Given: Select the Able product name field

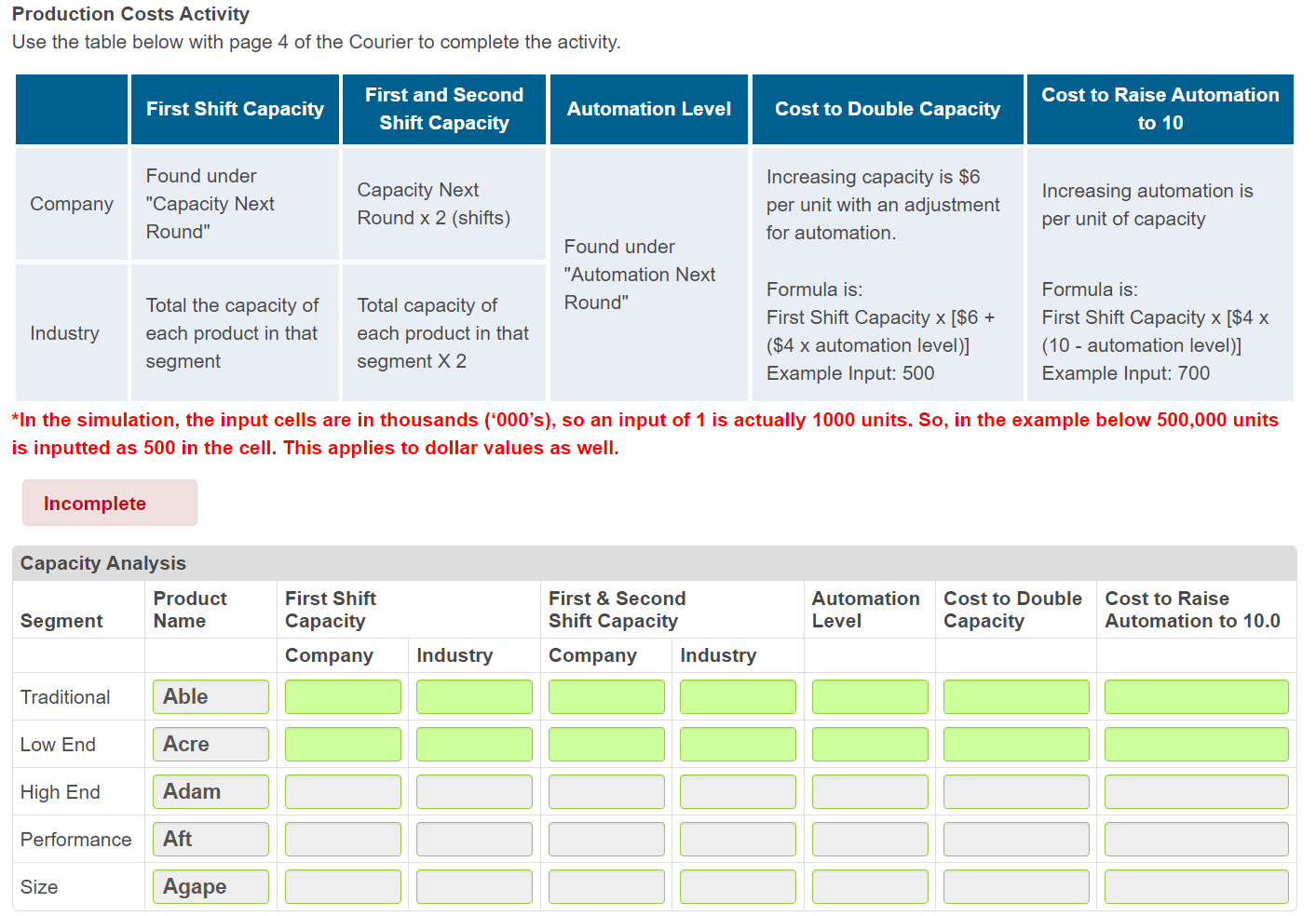Looking at the screenshot, I should 210,696.
